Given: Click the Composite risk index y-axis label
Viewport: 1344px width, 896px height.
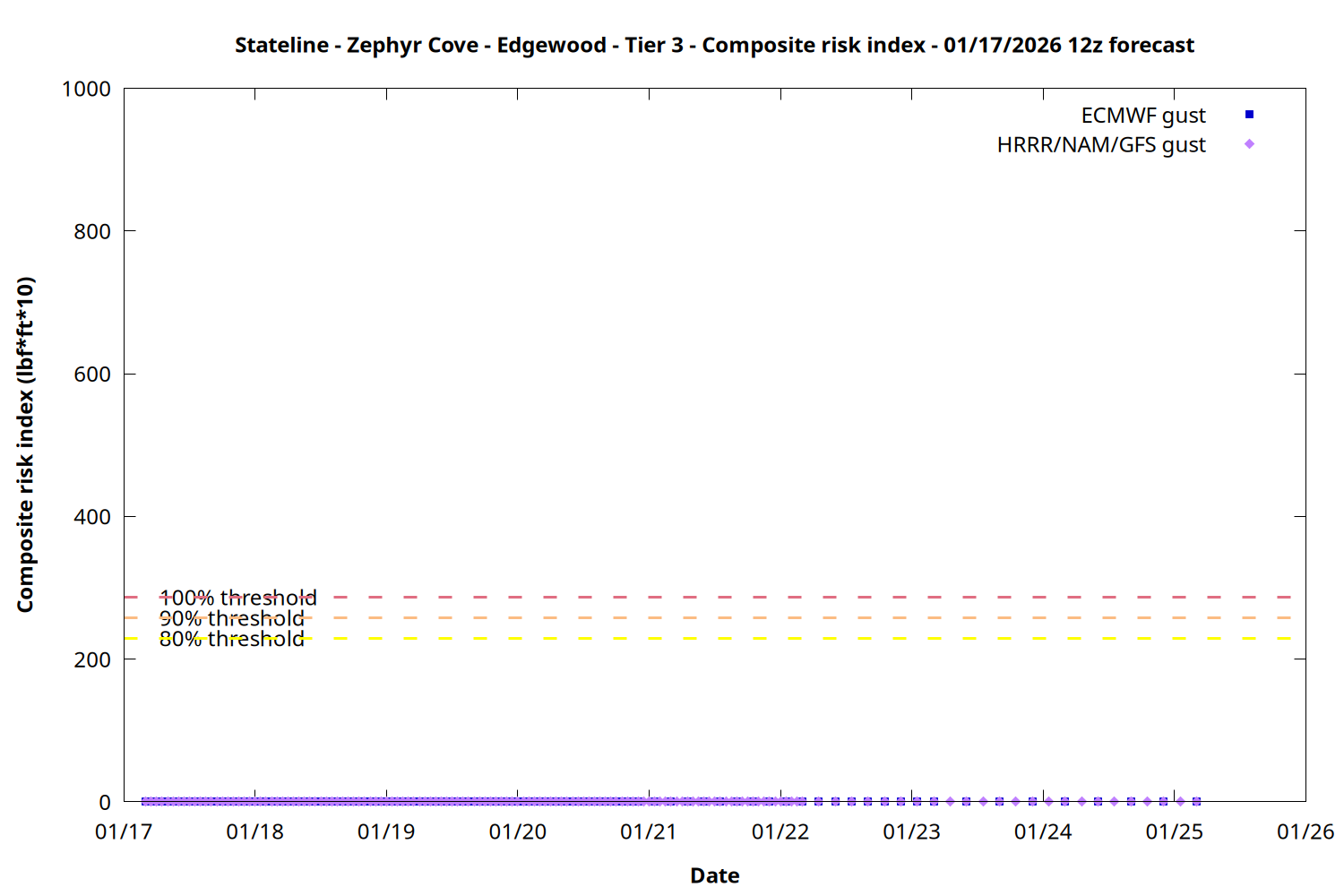Looking at the screenshot, I should click(25, 444).
